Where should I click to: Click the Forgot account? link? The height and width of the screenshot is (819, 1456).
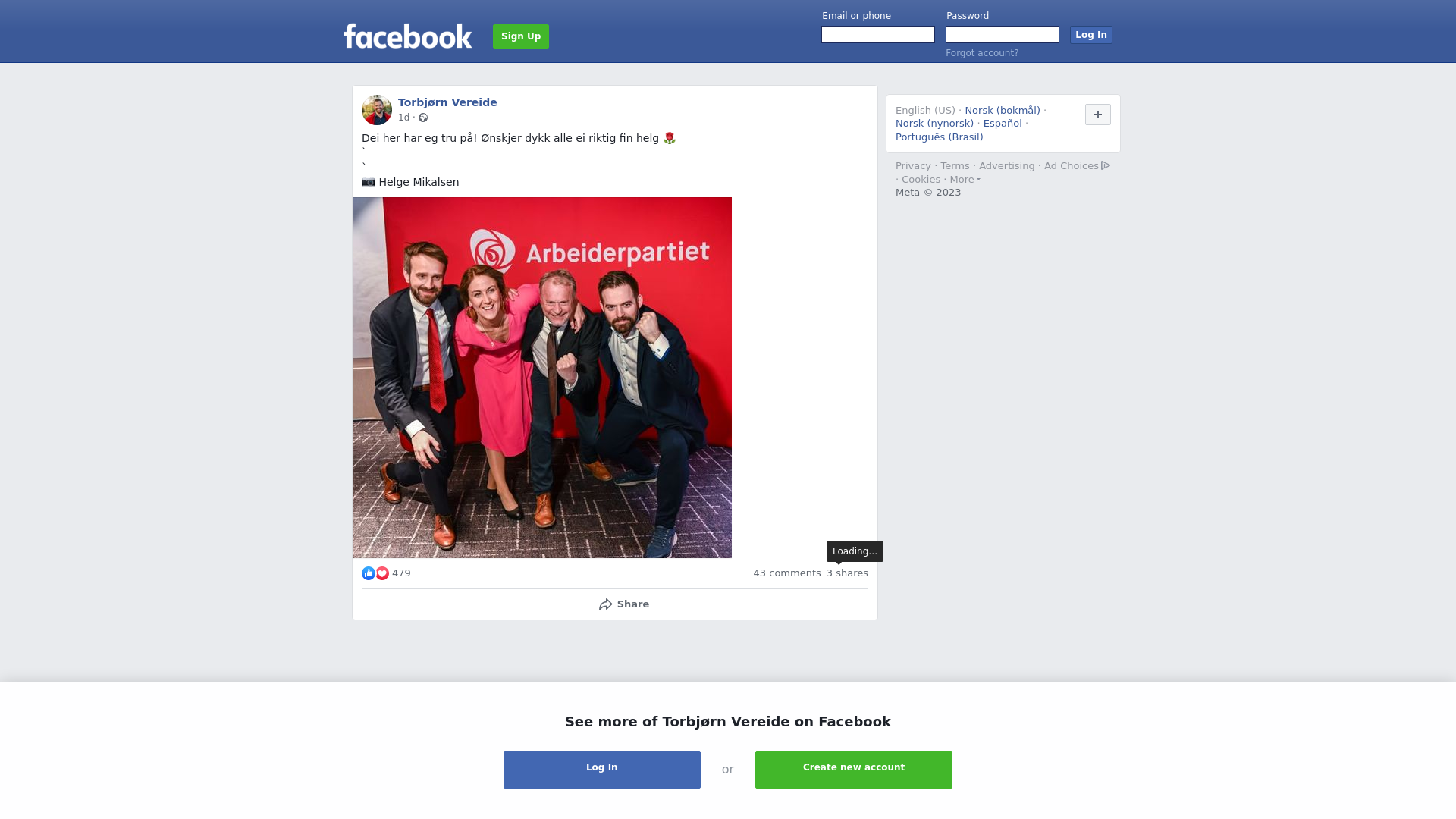(x=982, y=53)
